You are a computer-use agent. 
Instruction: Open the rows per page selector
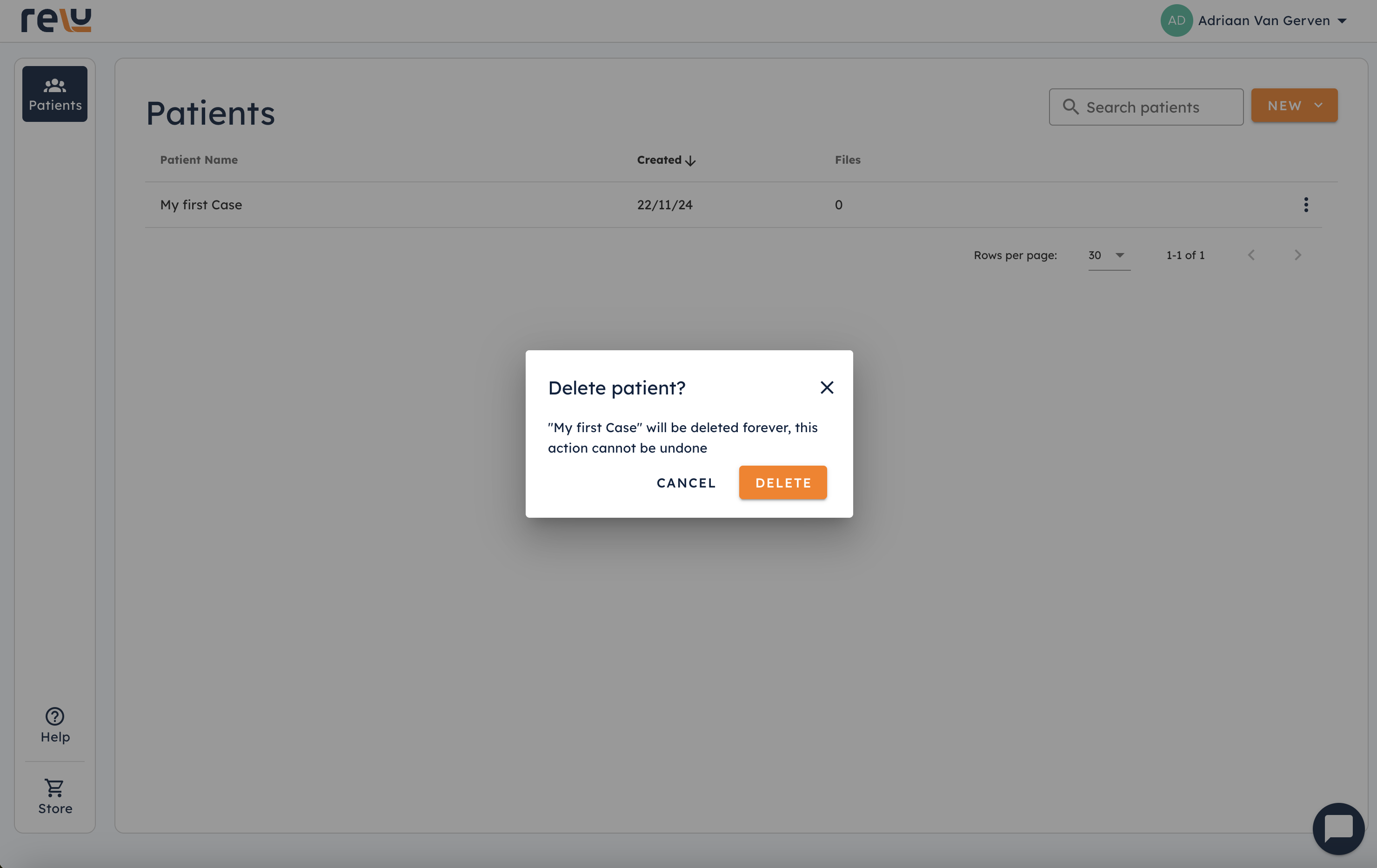point(1108,255)
